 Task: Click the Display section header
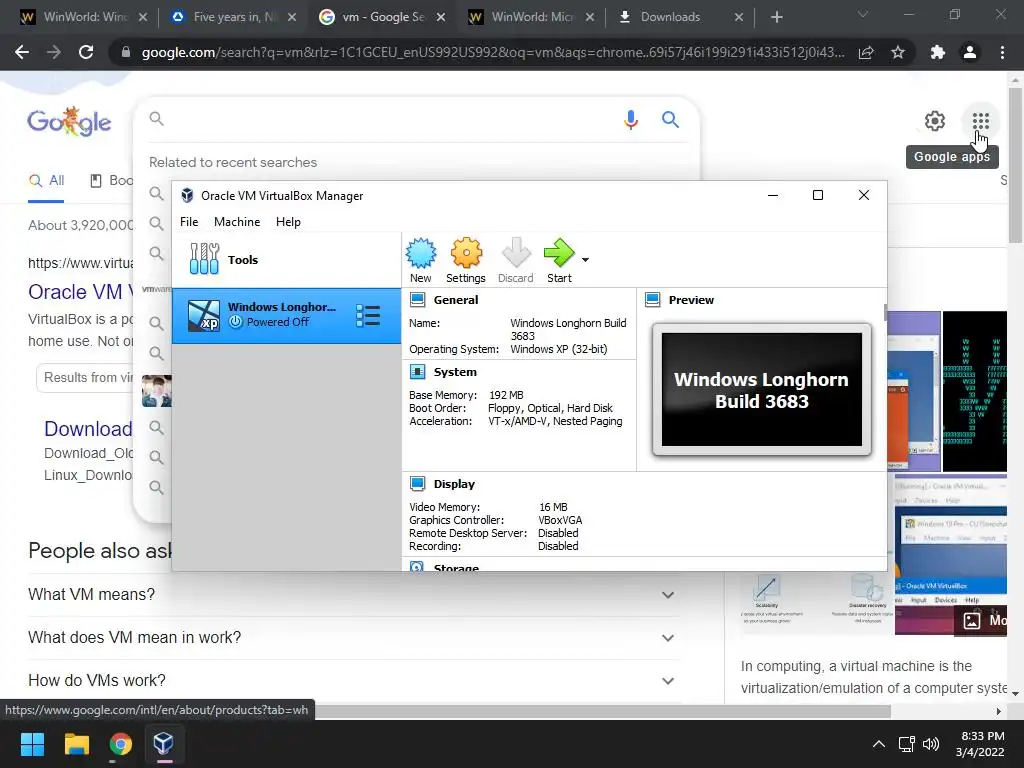(x=454, y=484)
